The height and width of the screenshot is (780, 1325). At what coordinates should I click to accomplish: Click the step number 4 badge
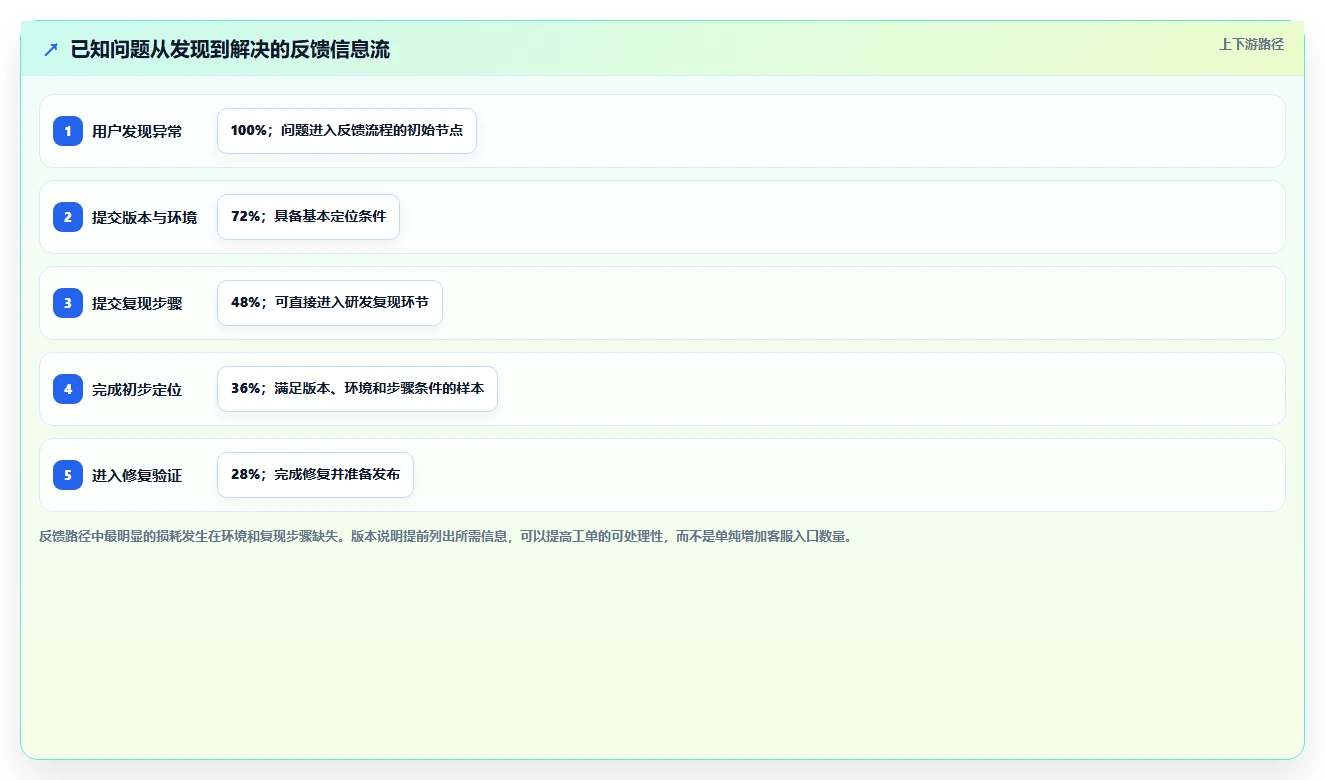(68, 389)
